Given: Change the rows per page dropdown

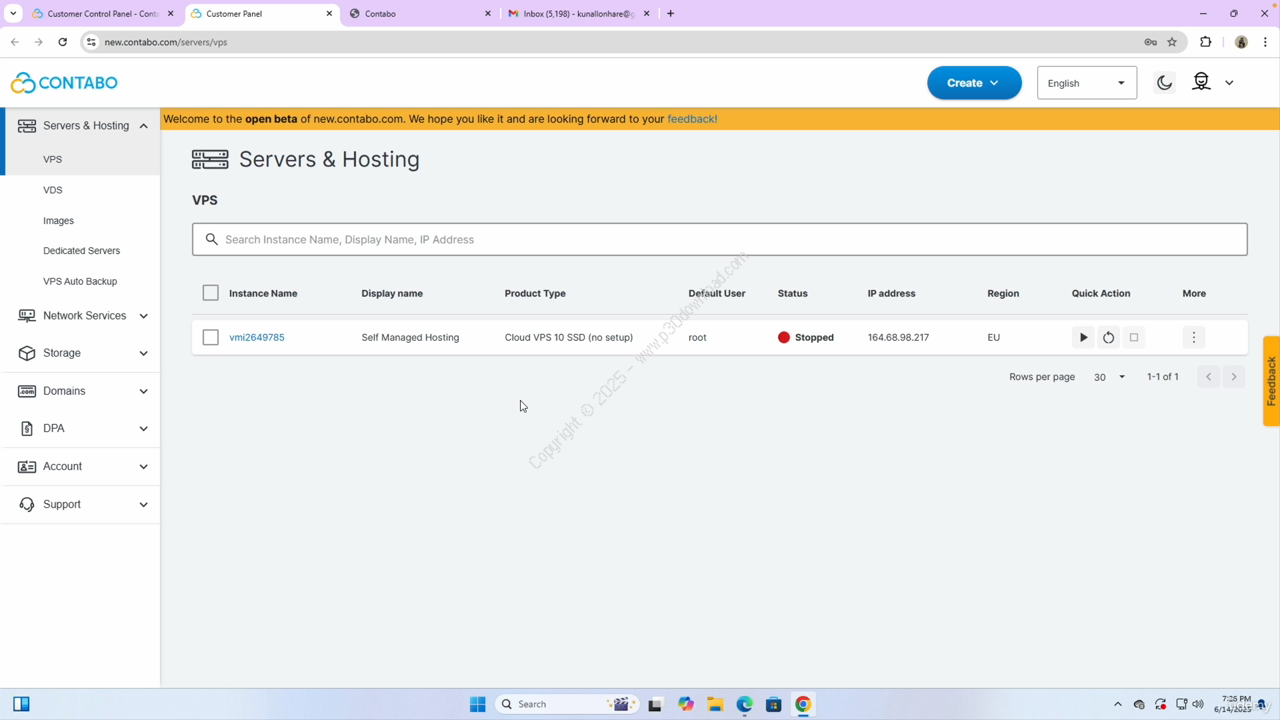Looking at the screenshot, I should [1109, 377].
